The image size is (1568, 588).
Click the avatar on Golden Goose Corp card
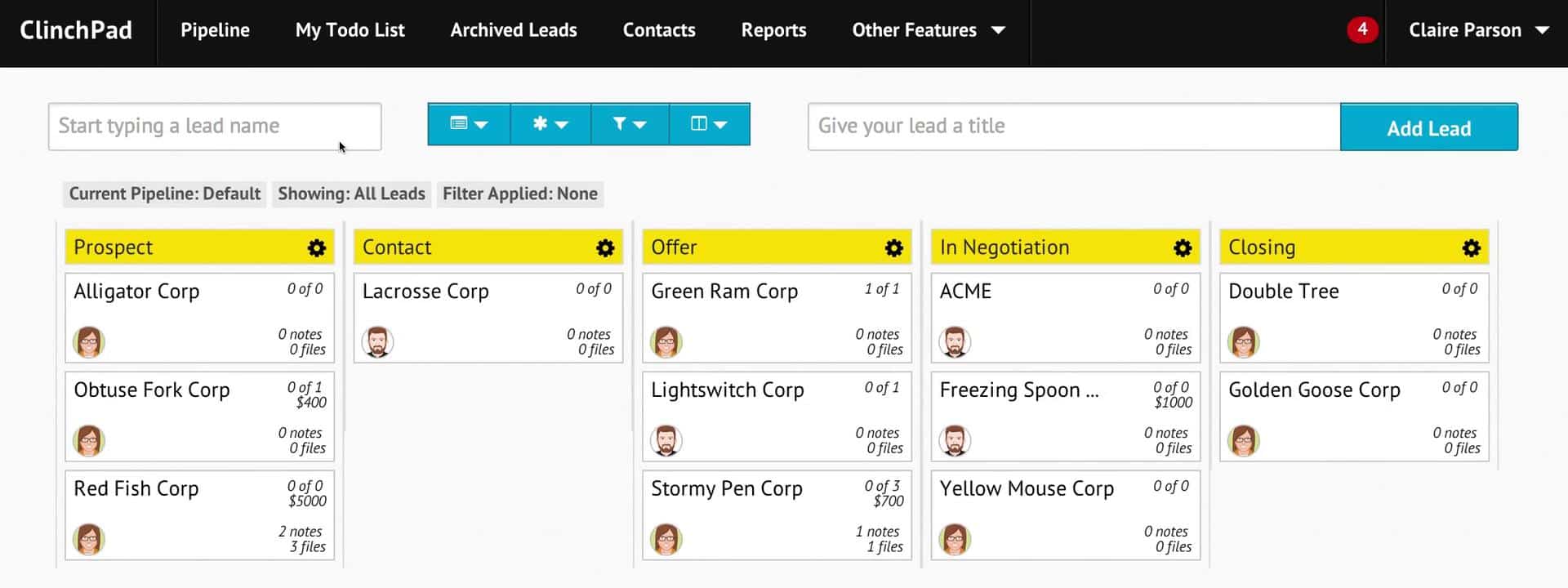coord(1244,441)
